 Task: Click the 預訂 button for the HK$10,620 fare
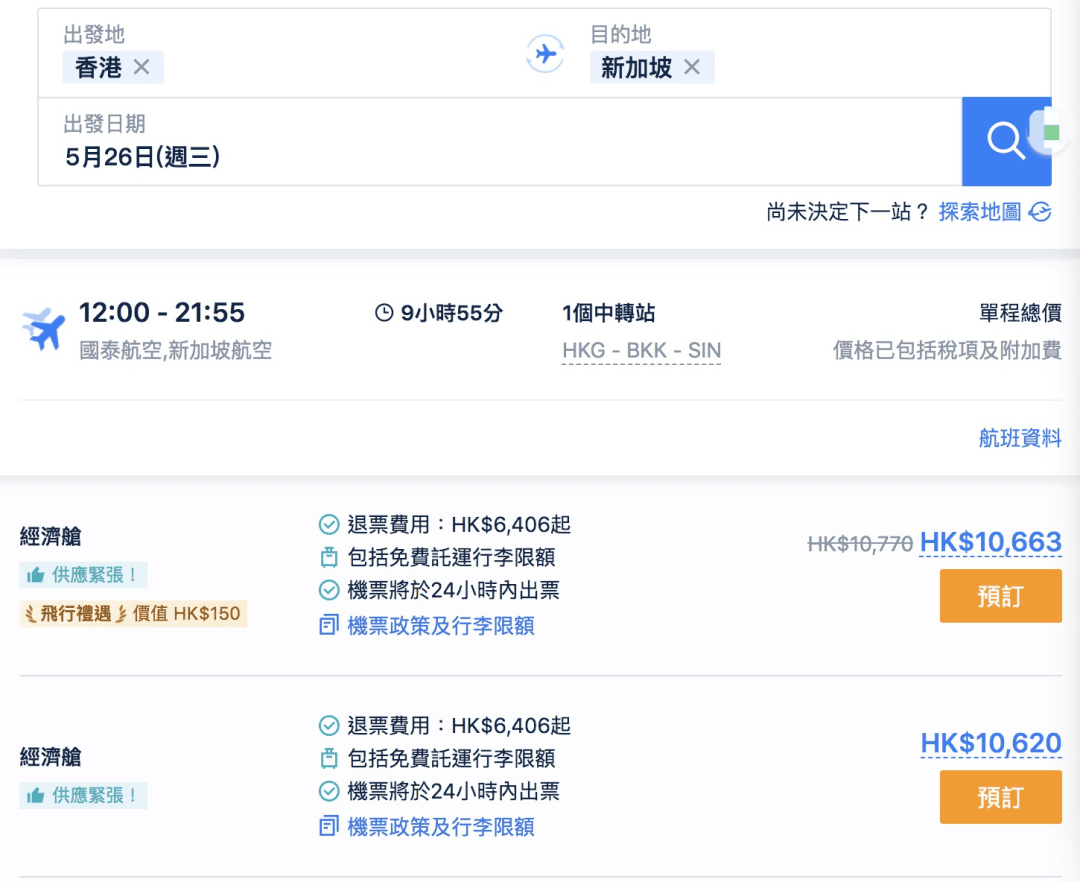[1000, 797]
